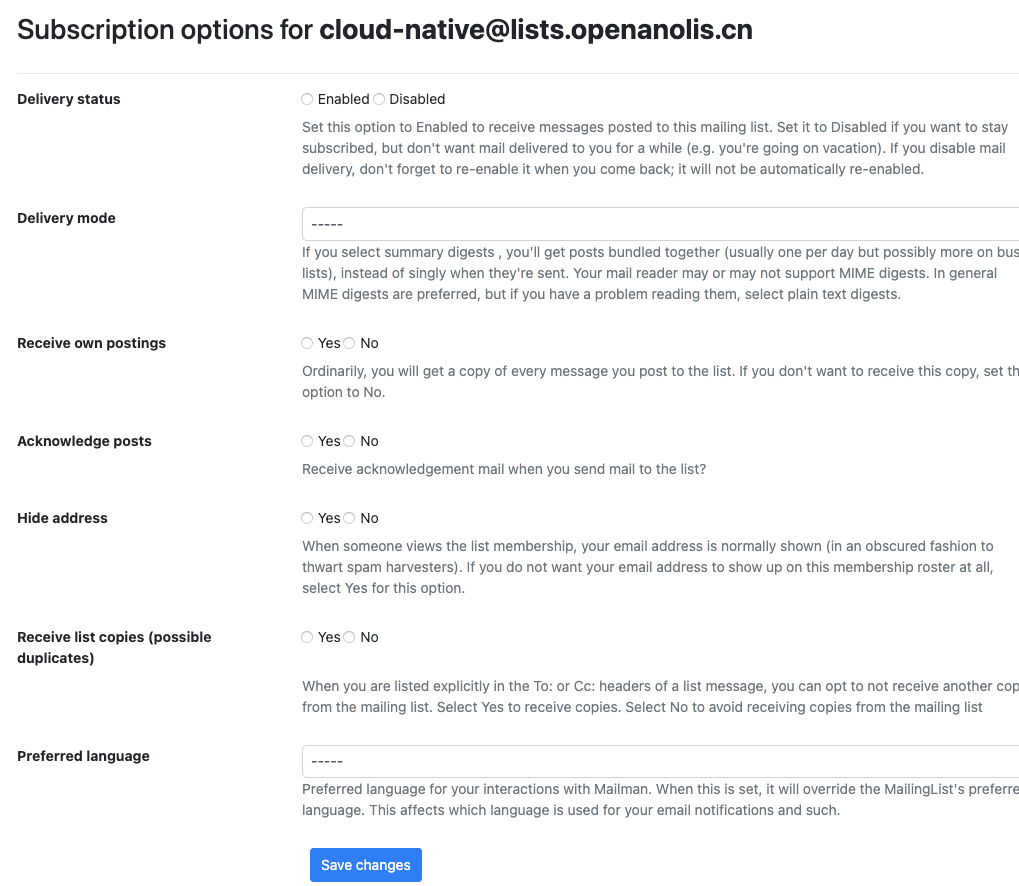Select No for Receive own postings
The width and height of the screenshot is (1019, 886).
coord(349,343)
